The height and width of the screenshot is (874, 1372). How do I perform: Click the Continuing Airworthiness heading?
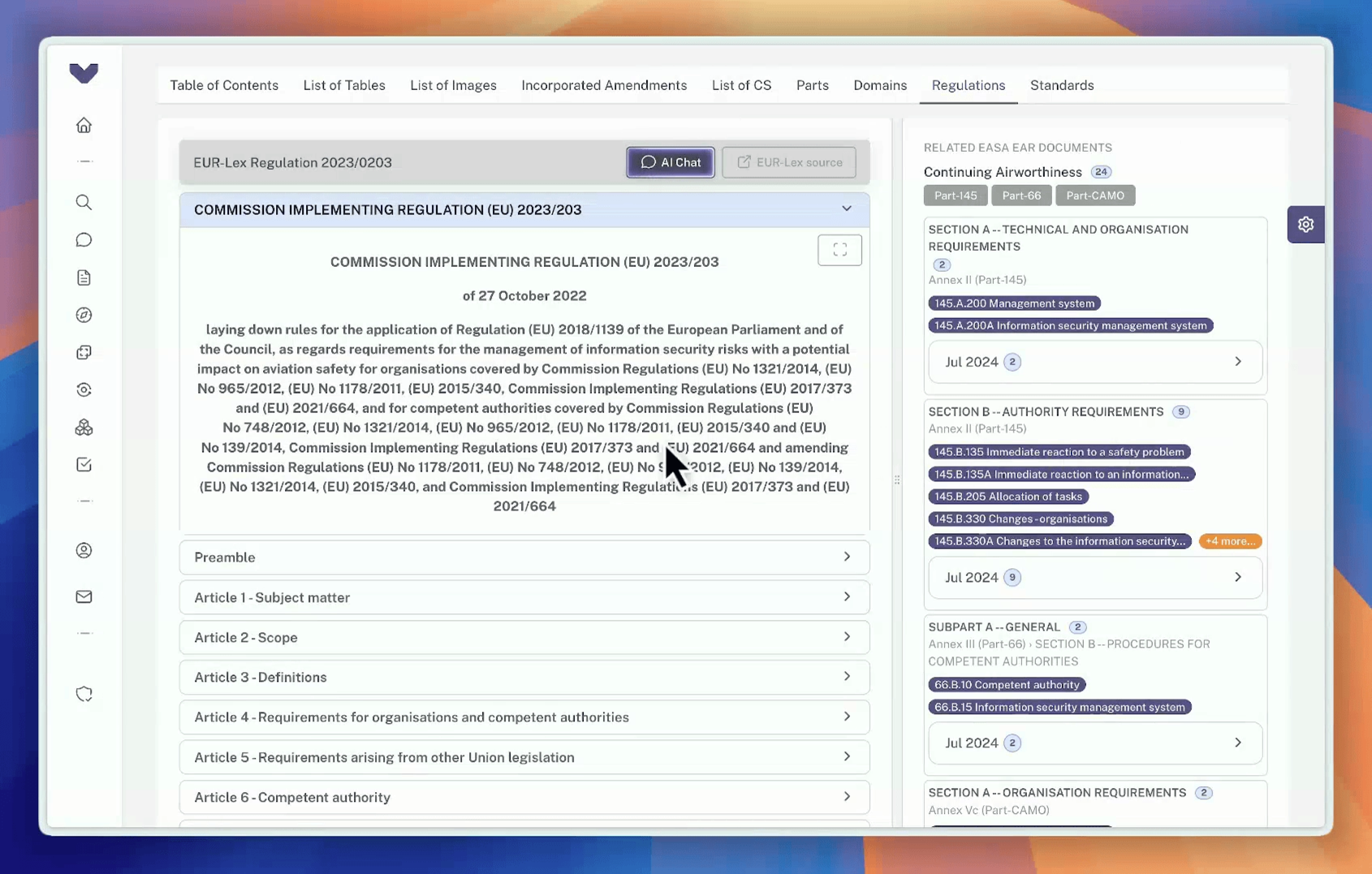(1003, 172)
